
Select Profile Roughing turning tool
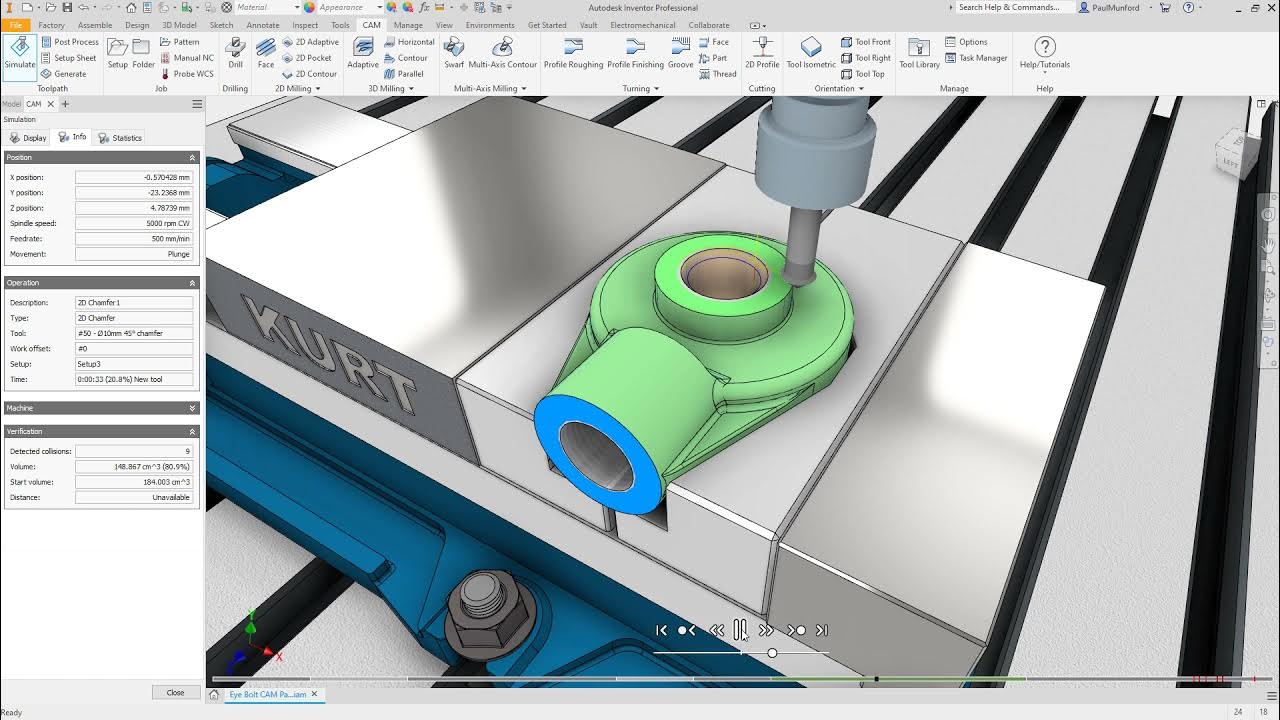[x=573, y=53]
